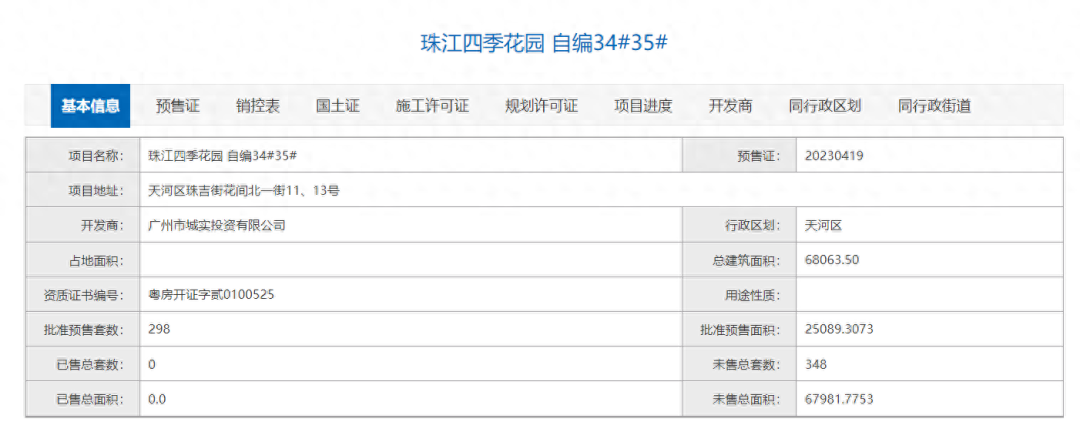Switch to the 开发商 tab
The image size is (1080, 422).
730,106
